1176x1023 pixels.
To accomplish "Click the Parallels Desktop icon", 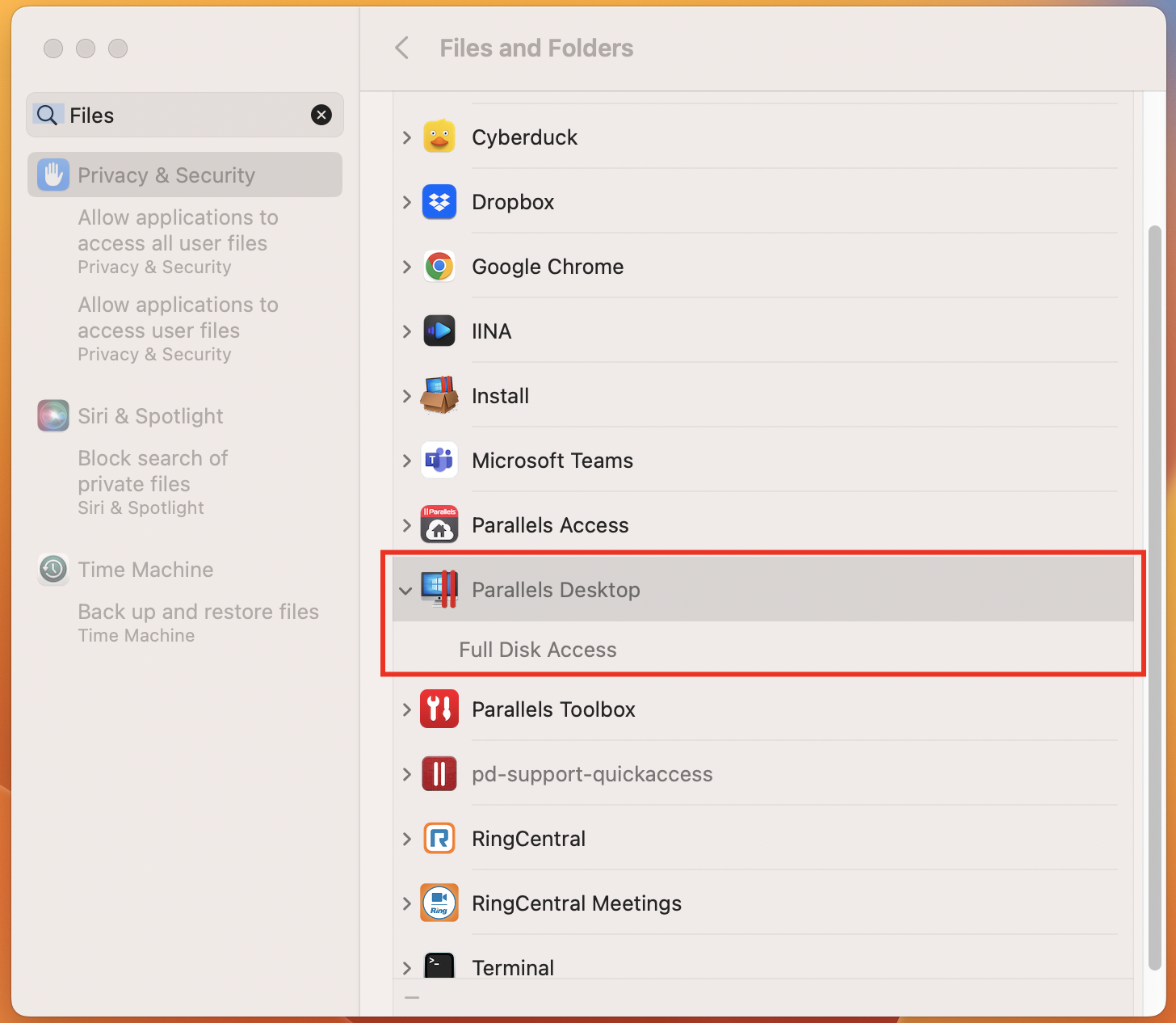I will coord(439,589).
